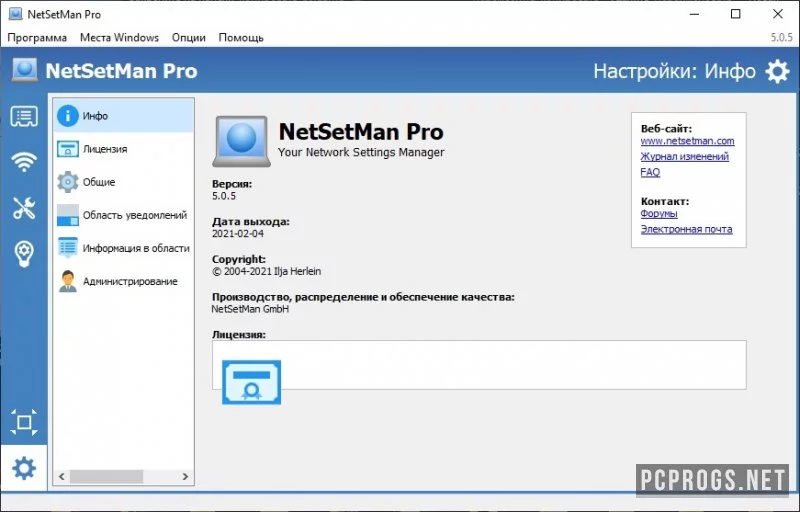Maximize the NetSetMan Pro window
This screenshot has width=800, height=512.
coord(735,14)
